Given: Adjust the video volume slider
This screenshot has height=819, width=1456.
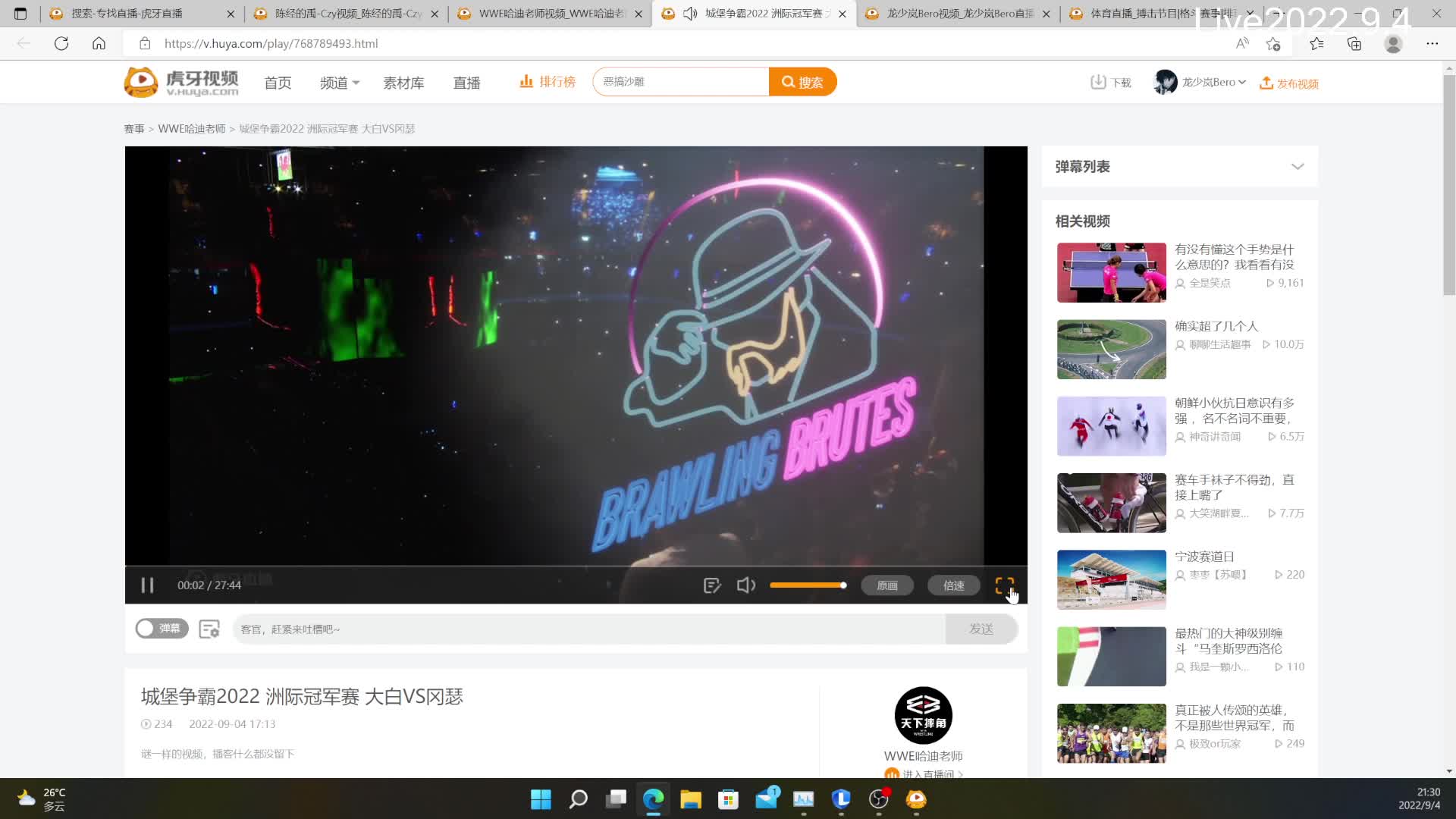Looking at the screenshot, I should (808, 585).
